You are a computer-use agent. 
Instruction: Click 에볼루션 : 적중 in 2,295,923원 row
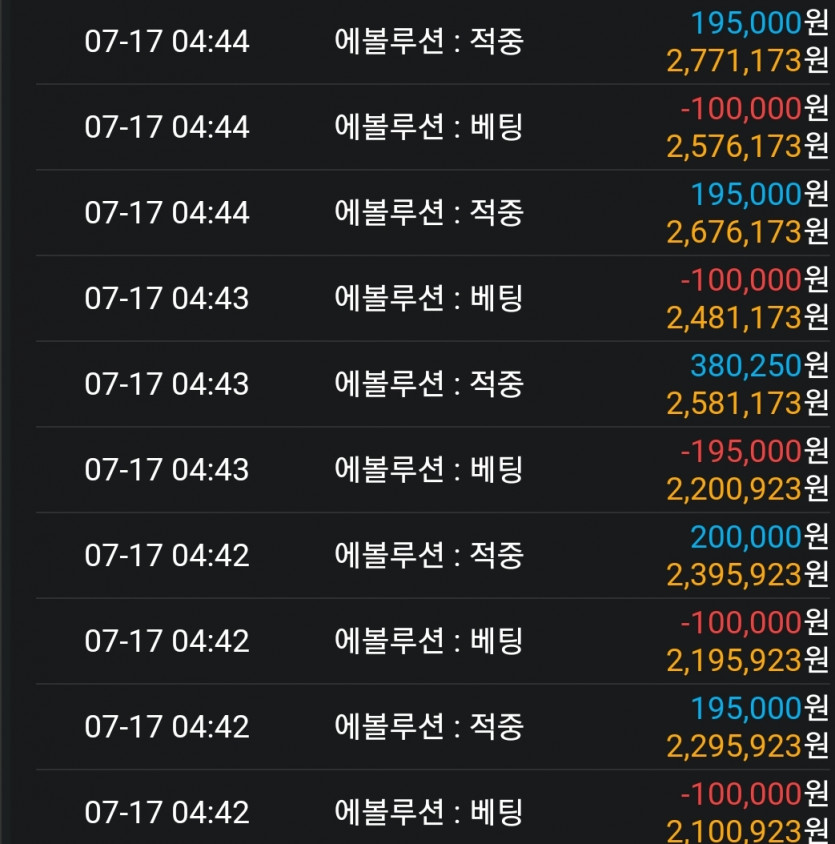pyautogui.click(x=429, y=726)
